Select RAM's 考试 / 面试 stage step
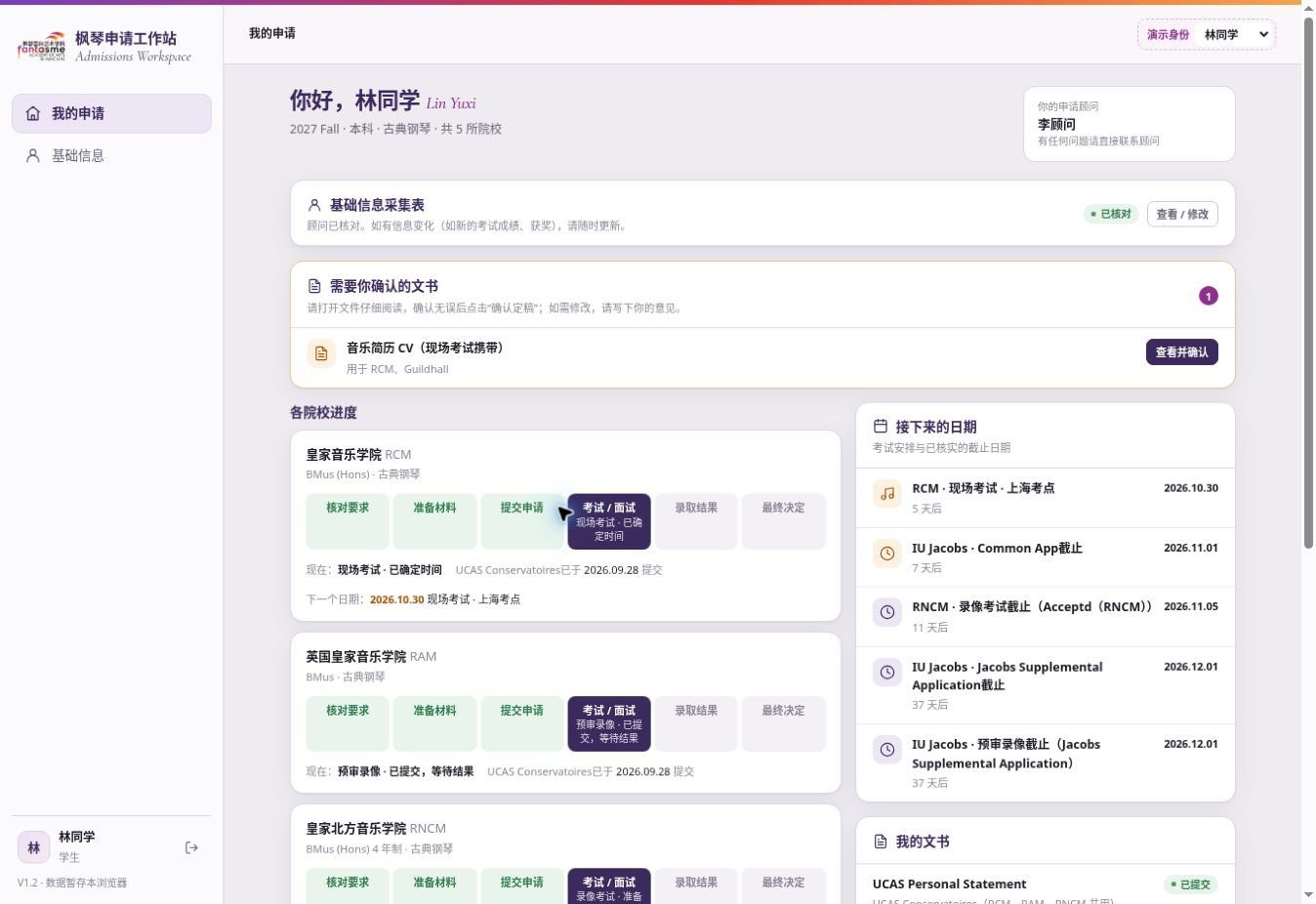Screen dimensions: 1316x904 pyautogui.click(x=609, y=723)
